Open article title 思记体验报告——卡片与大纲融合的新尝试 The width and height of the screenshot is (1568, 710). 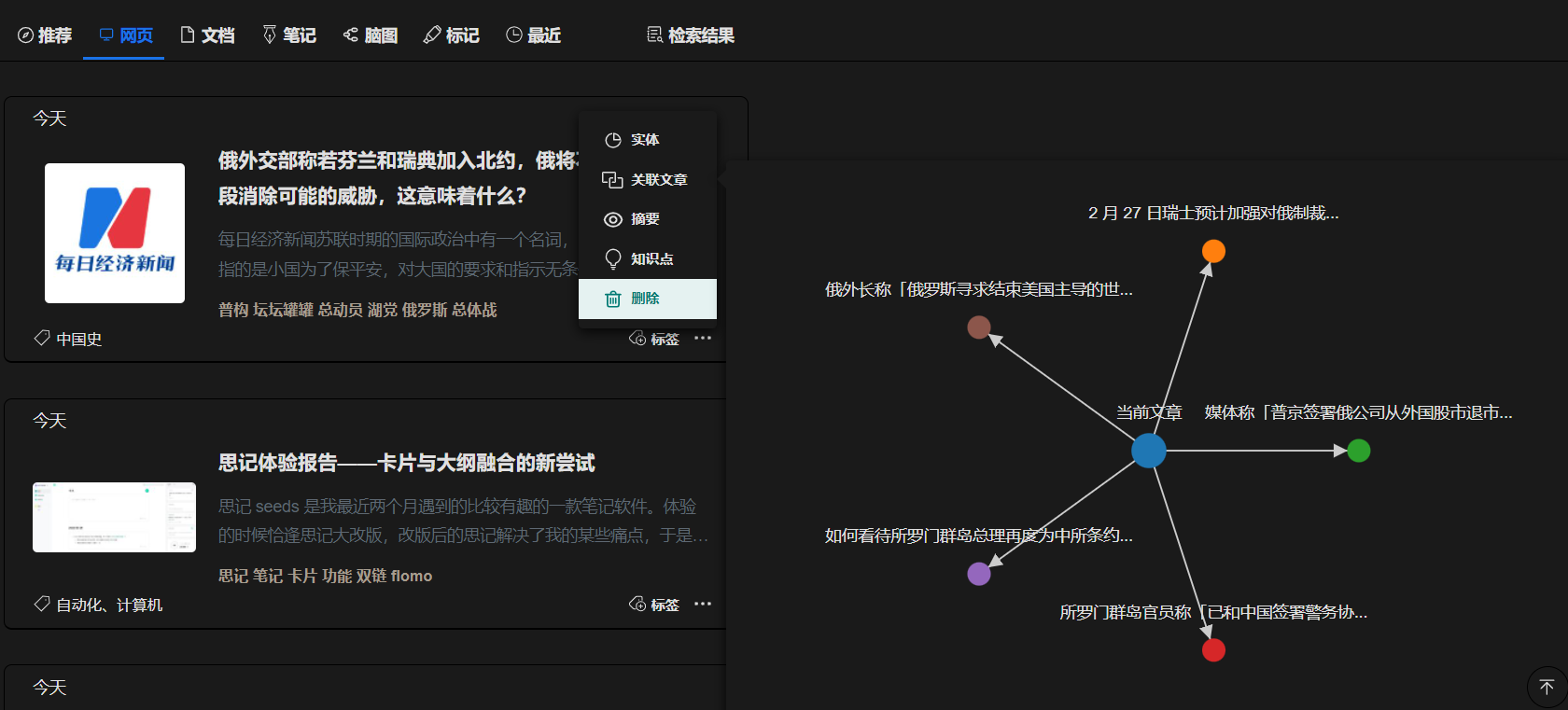point(406,463)
